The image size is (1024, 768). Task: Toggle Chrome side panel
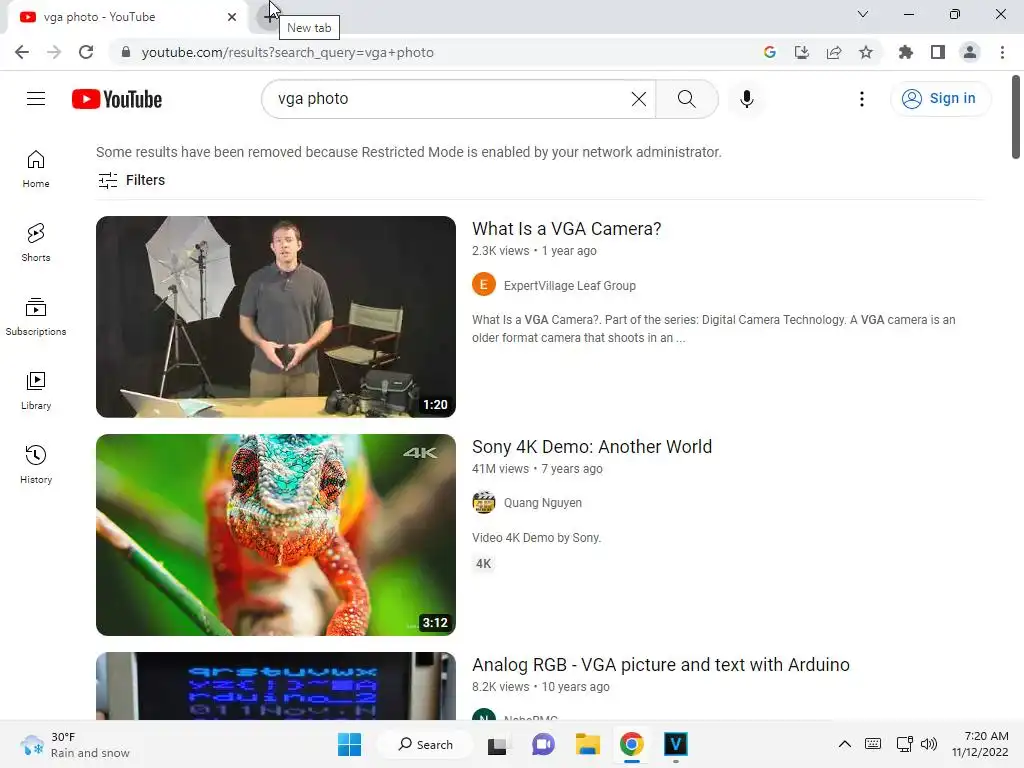pos(938,52)
